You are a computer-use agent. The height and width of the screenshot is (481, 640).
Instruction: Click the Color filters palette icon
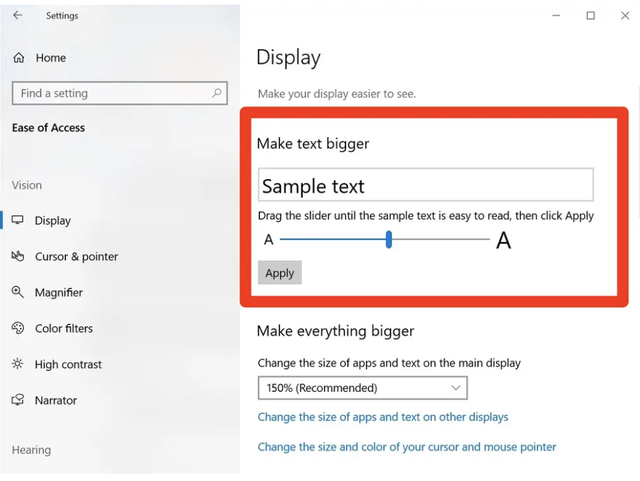pyautogui.click(x=18, y=328)
